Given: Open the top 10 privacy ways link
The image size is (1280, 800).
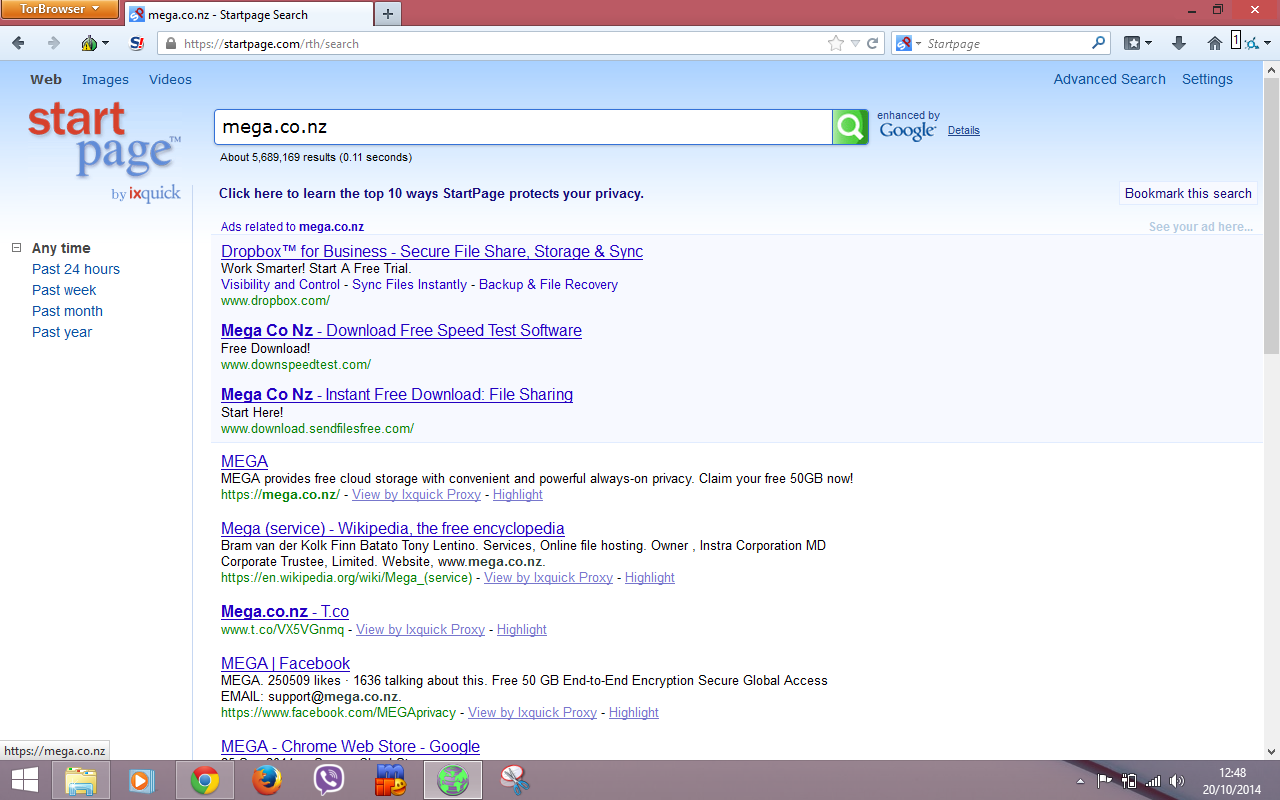Looking at the screenshot, I should point(431,194).
